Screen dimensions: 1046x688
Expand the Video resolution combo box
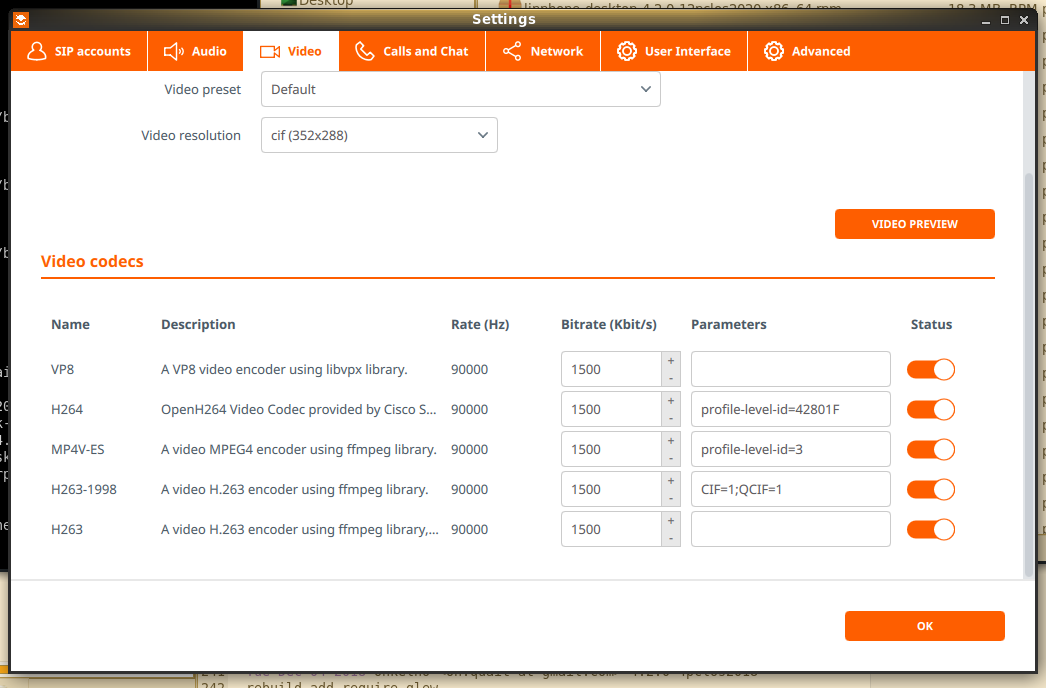click(379, 135)
